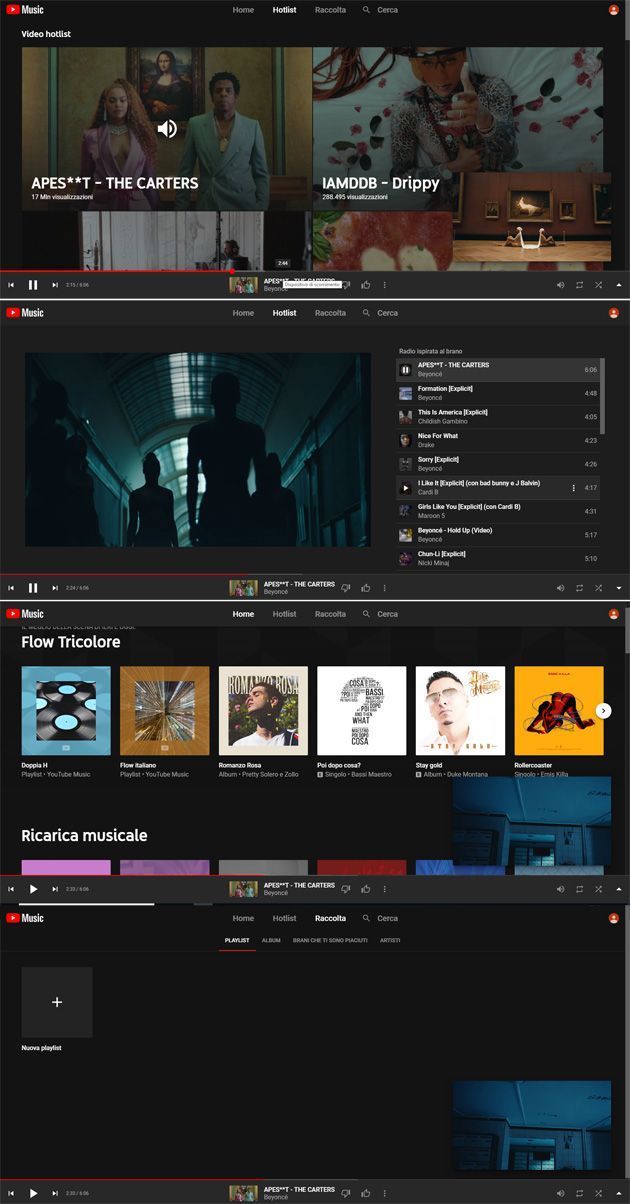The width and height of the screenshot is (630, 1204).
Task: Click the plus icon tile for new playlist
Action: (x=57, y=1002)
